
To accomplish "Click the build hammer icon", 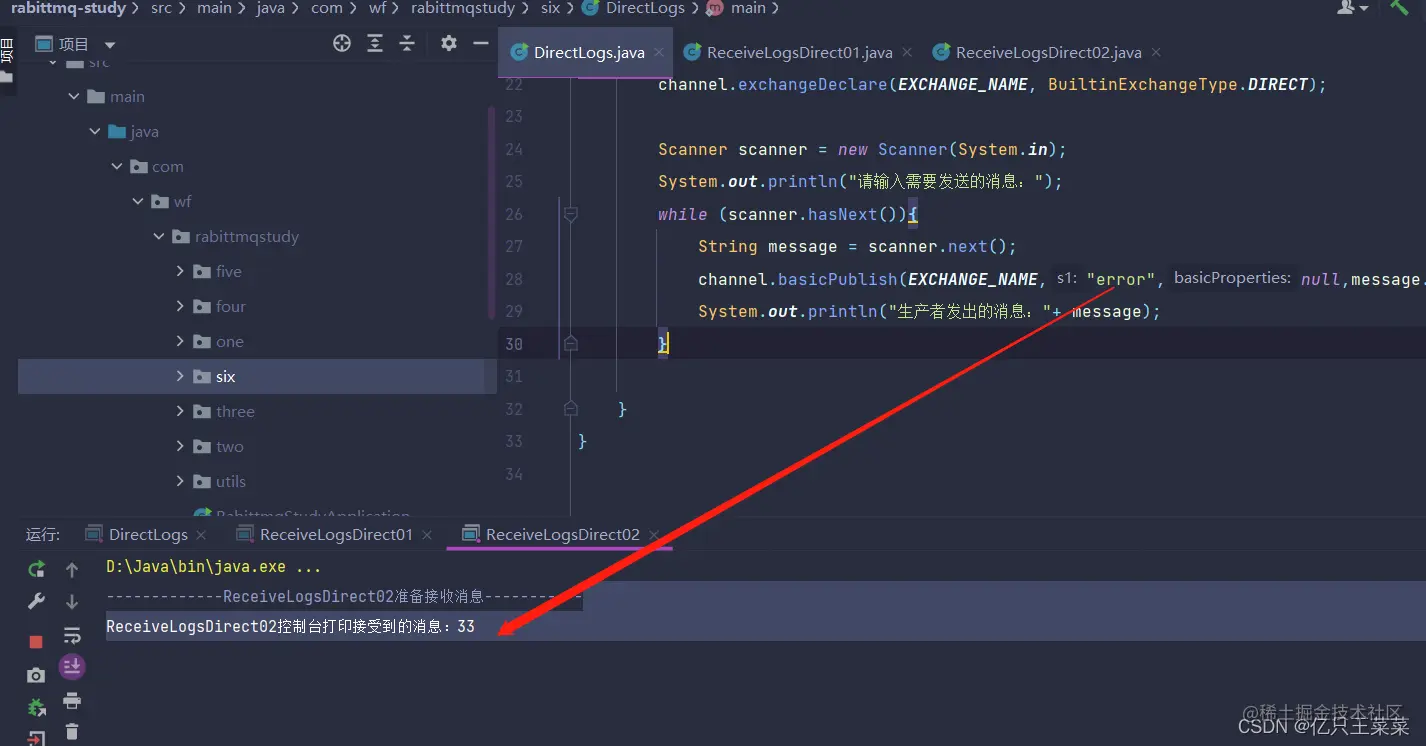I will [1399, 6].
